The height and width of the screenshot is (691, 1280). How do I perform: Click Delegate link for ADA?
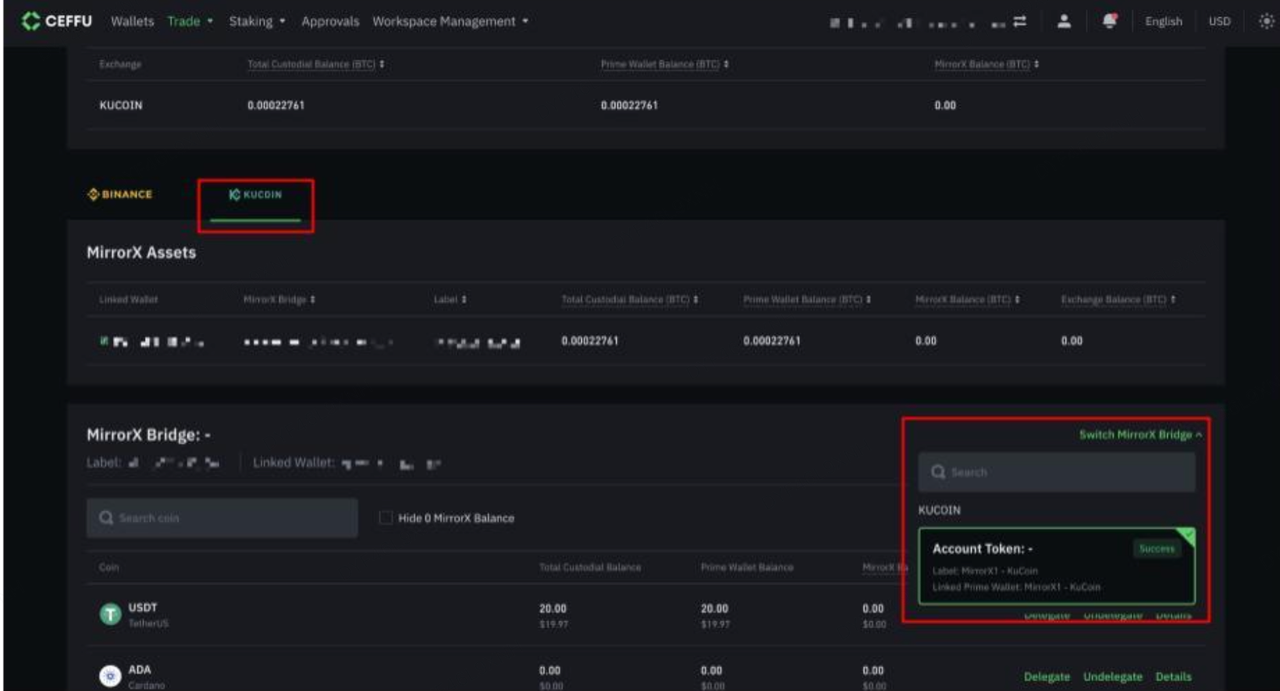pyautogui.click(x=1047, y=677)
